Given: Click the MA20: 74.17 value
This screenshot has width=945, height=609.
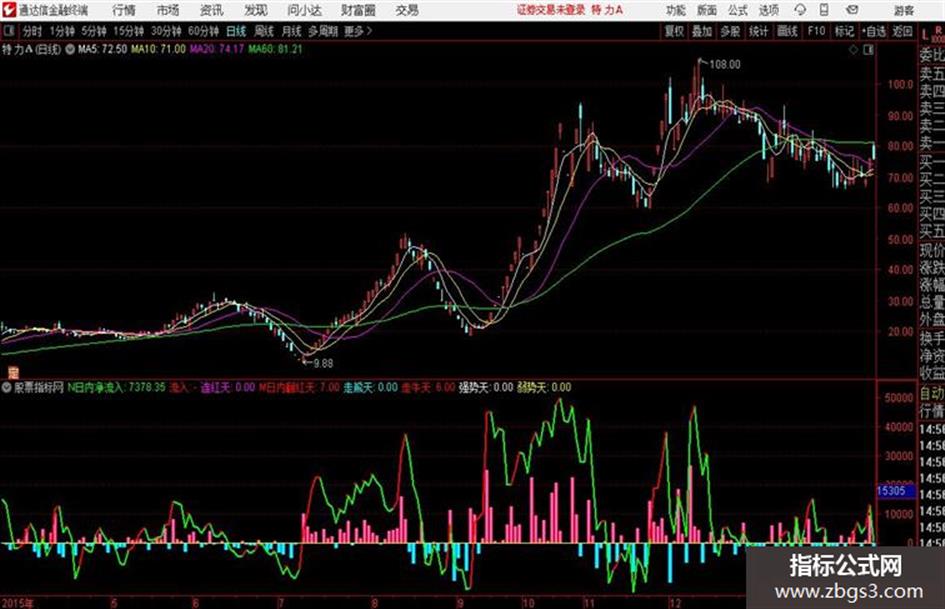Looking at the screenshot, I should click(x=216, y=49).
